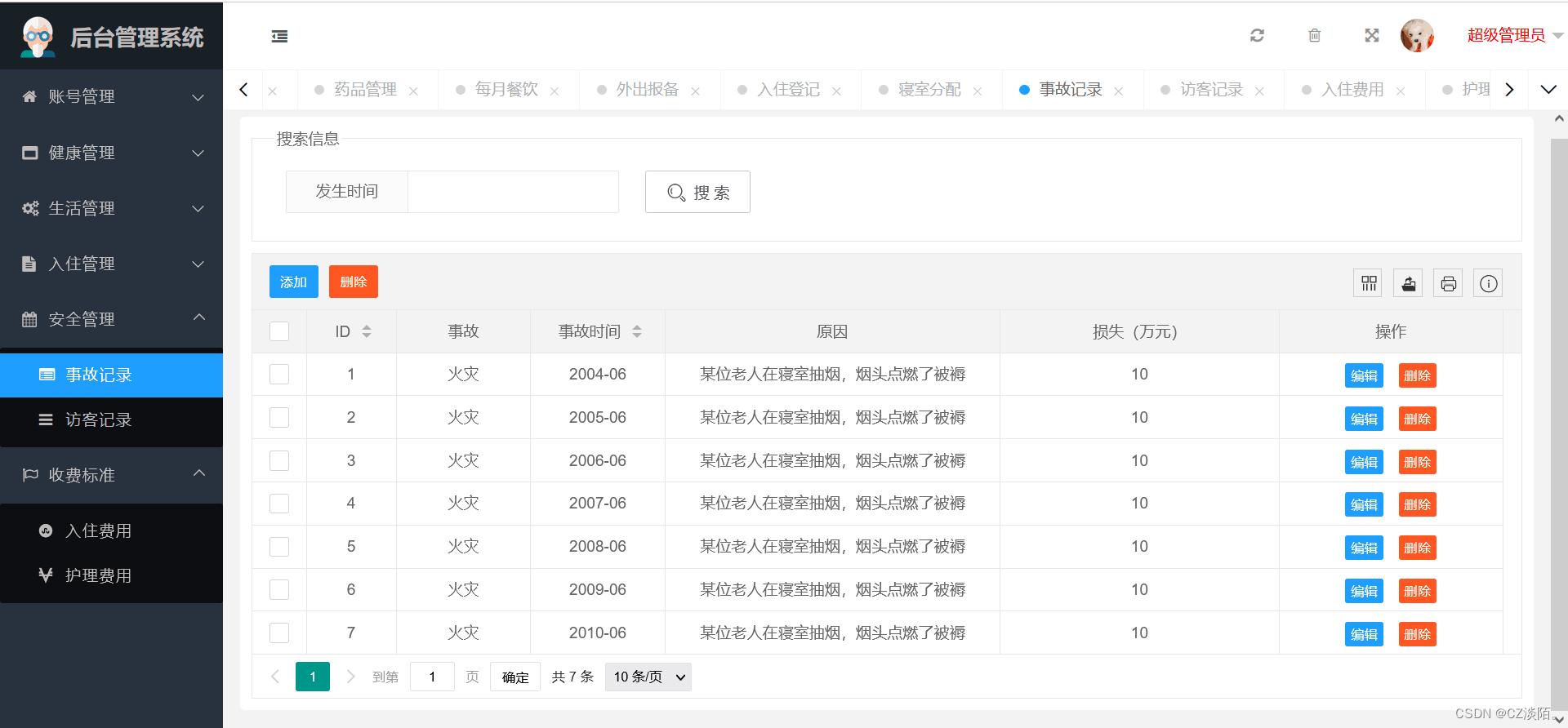
Task: Delete the 2005-06 accident row
Action: point(1417,419)
